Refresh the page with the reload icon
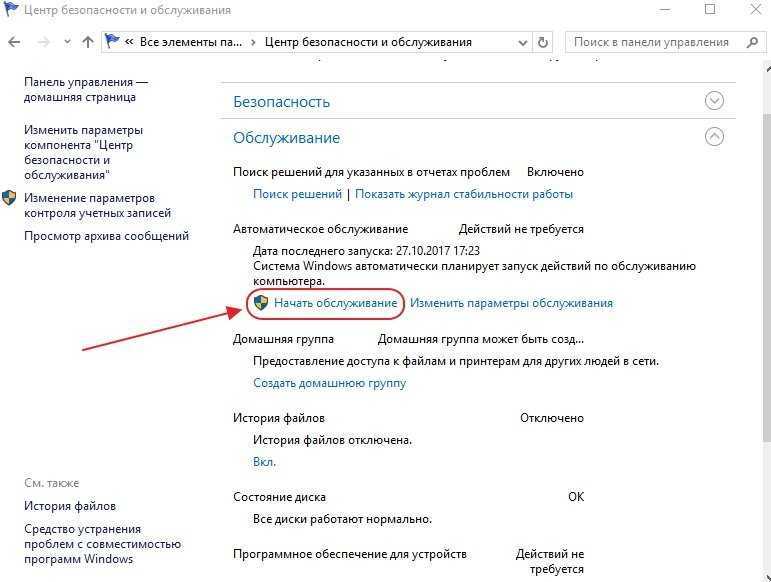Viewport: 771px width, 582px height. pos(542,42)
